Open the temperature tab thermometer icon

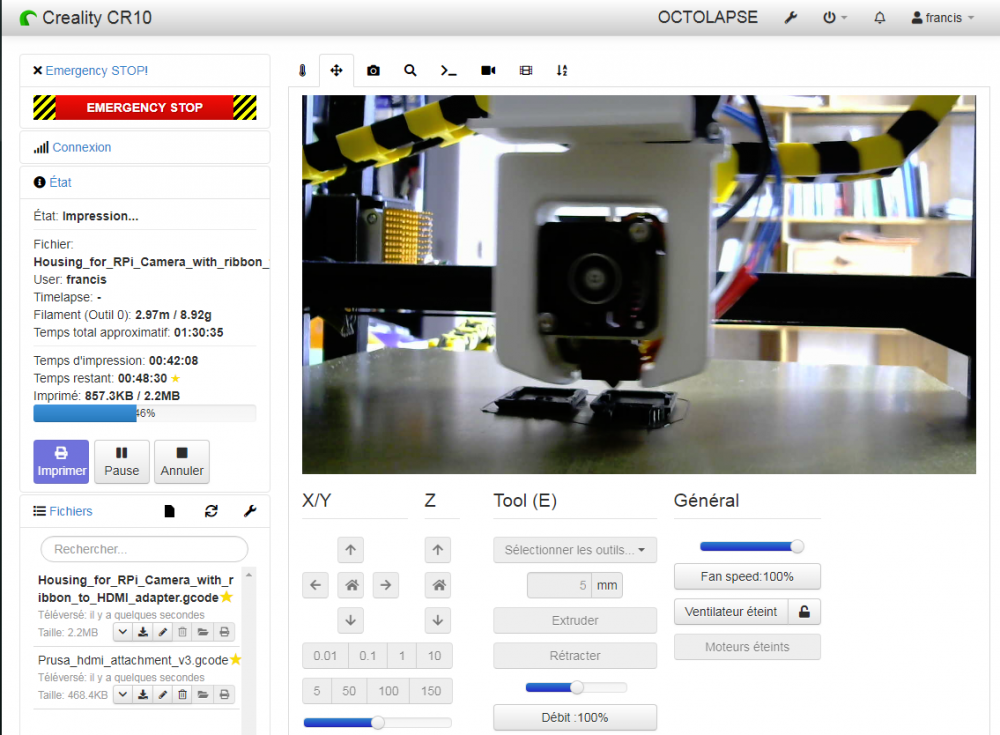click(x=302, y=70)
